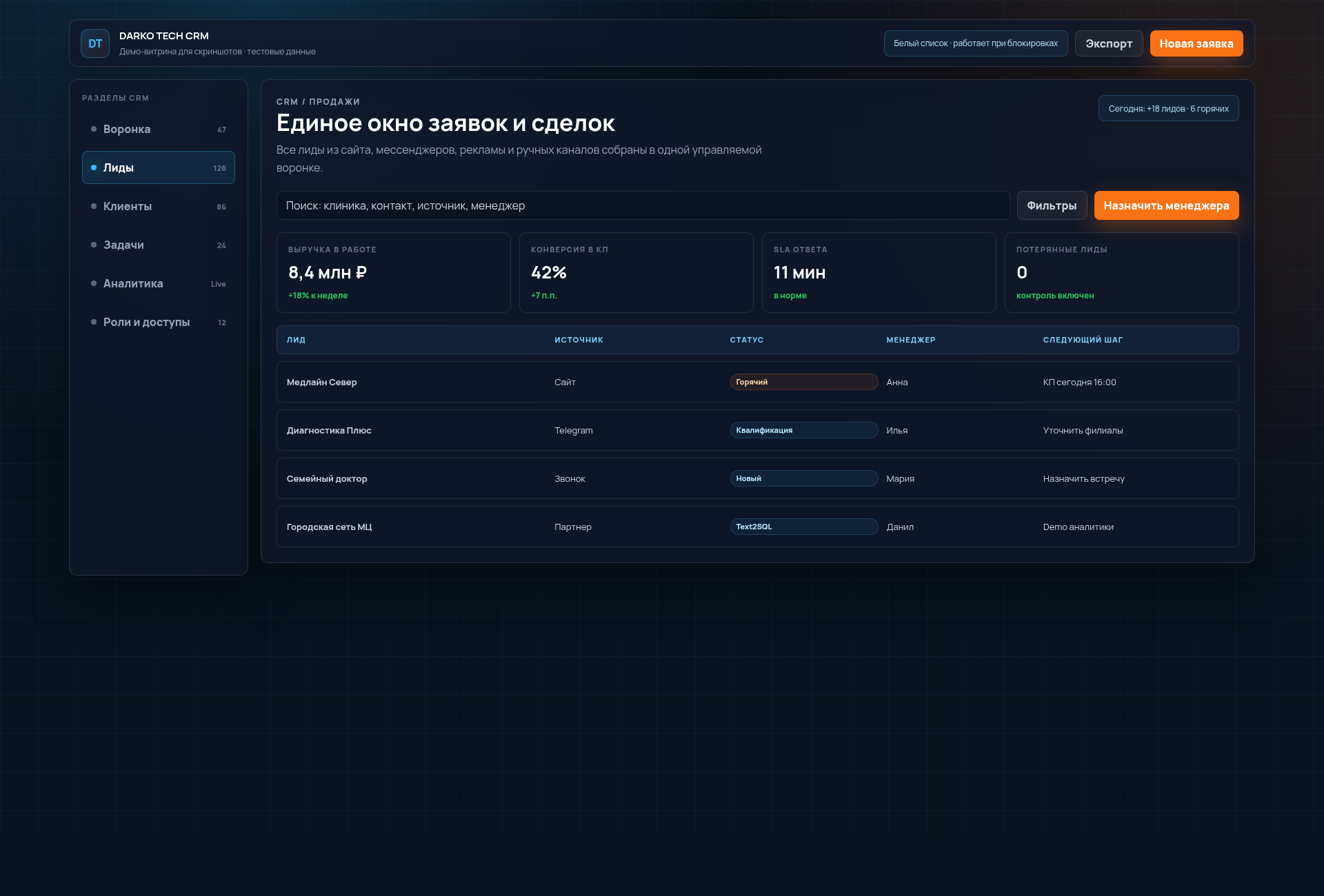Viewport: 1324px width, 896px height.
Task: Open Задачи in the sidebar
Action: tap(159, 245)
